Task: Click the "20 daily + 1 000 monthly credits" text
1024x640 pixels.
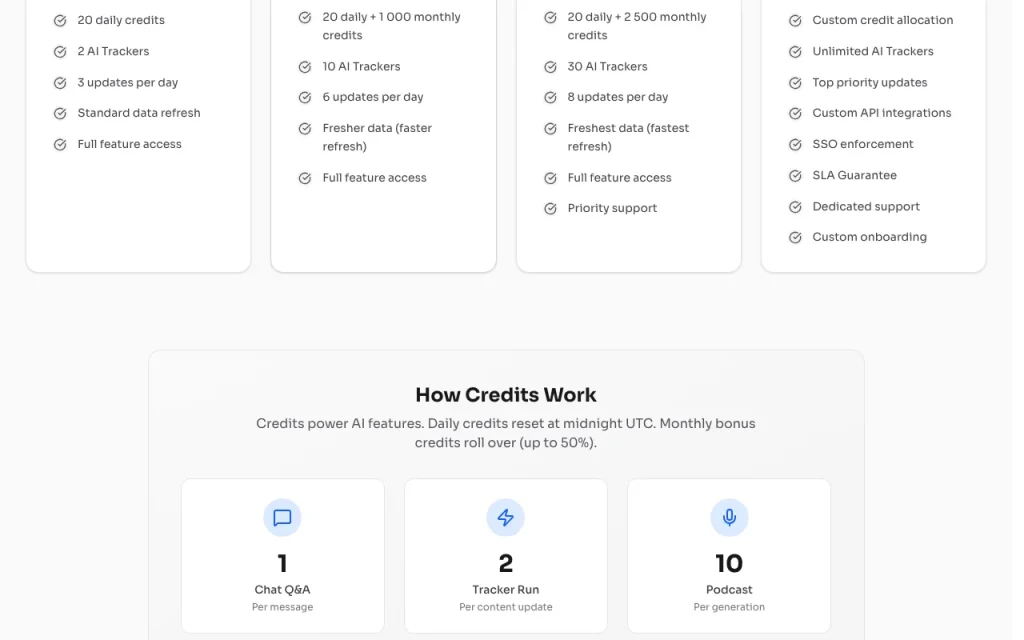Action: click(391, 26)
